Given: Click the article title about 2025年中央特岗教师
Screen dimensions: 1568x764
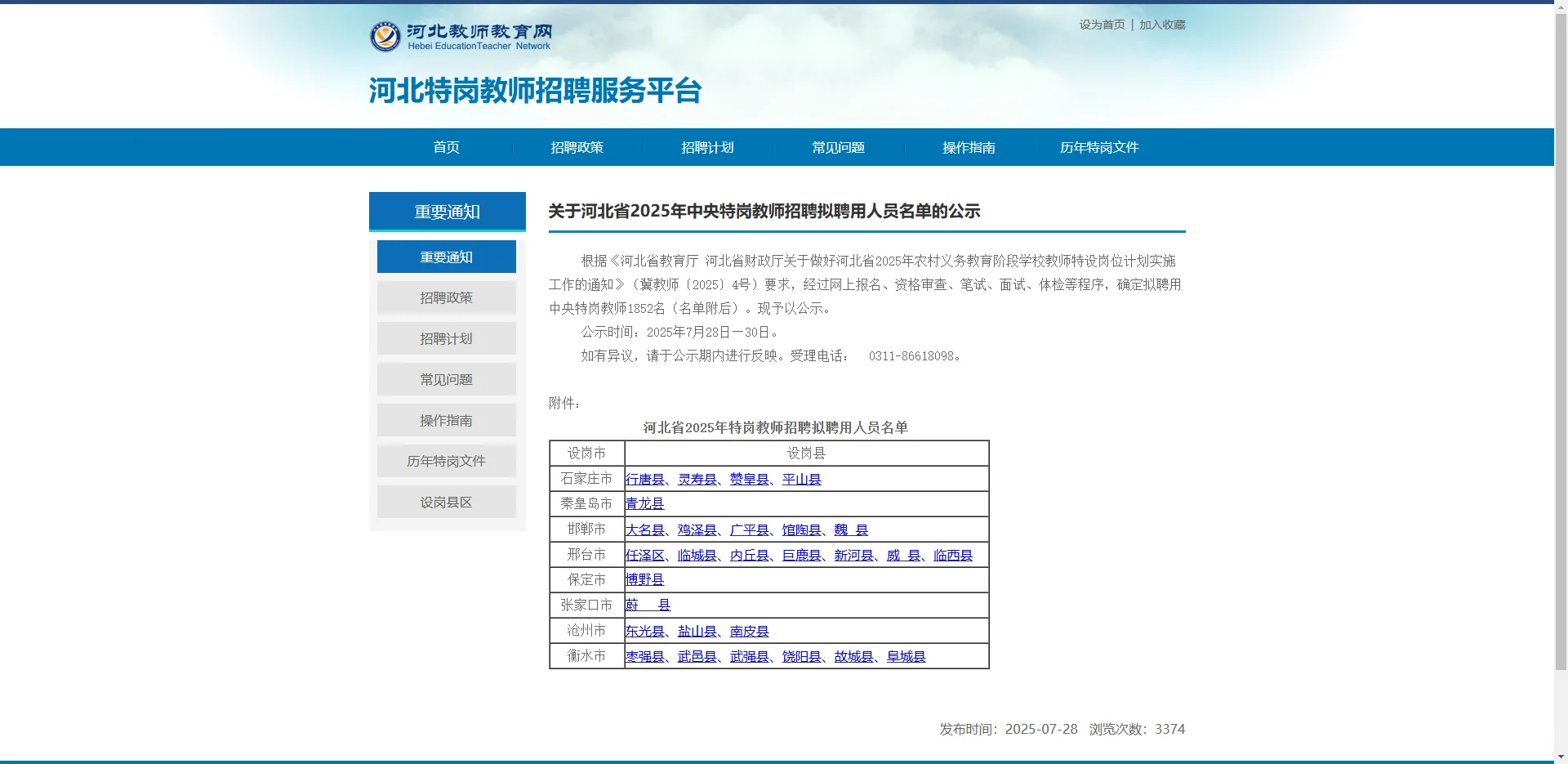Looking at the screenshot, I should point(764,212).
